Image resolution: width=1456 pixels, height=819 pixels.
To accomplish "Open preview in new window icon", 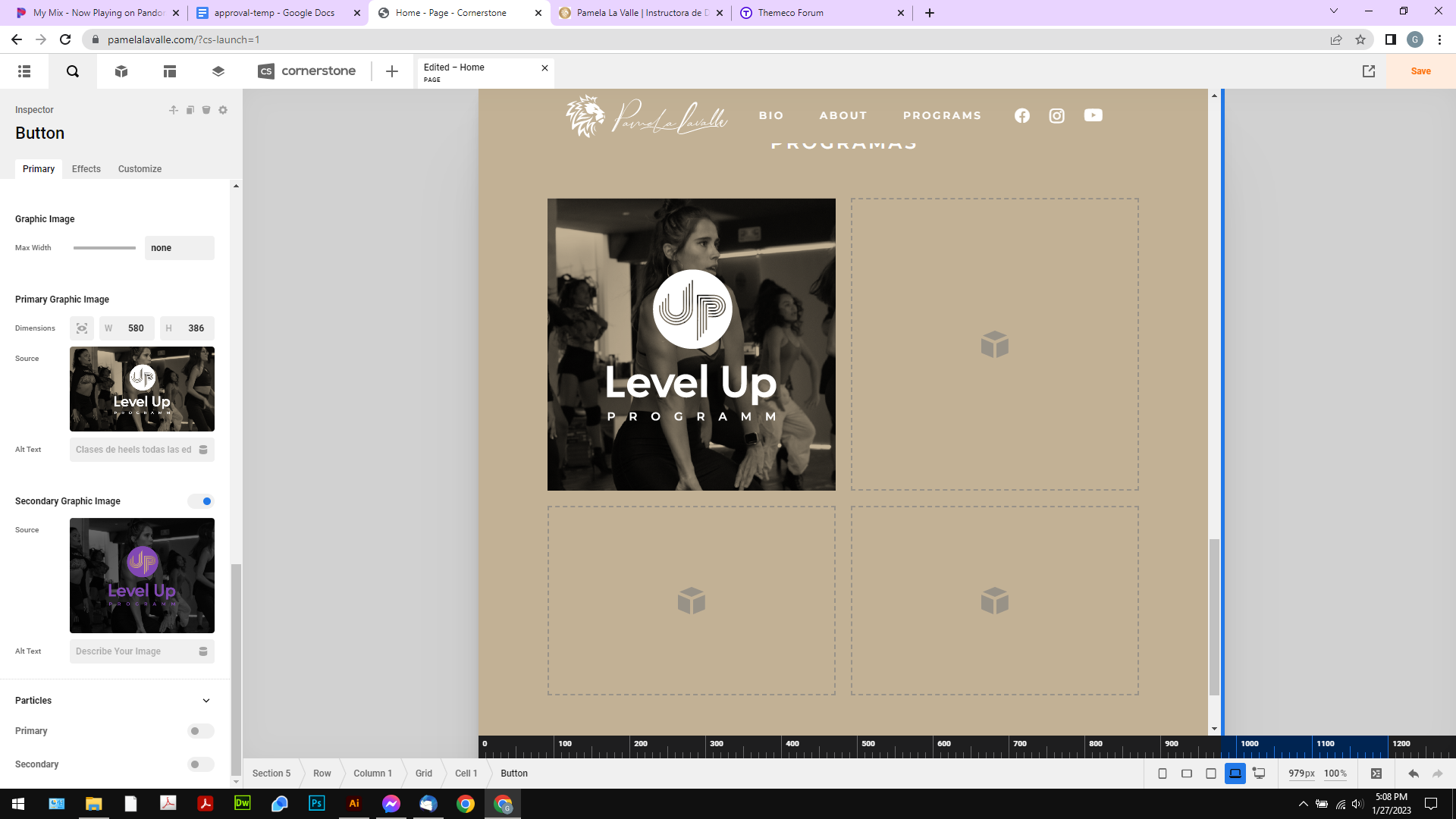I will (1369, 71).
